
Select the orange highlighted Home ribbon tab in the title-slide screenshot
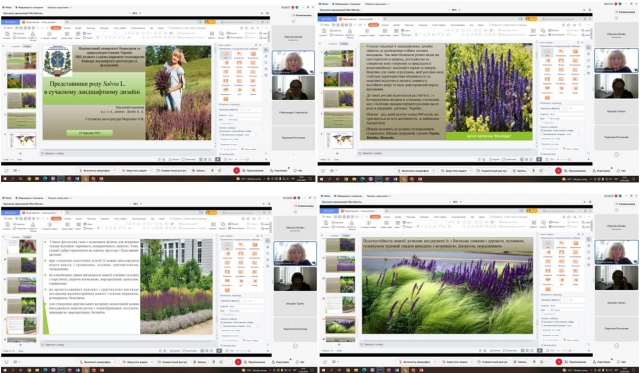click(x=56, y=28)
